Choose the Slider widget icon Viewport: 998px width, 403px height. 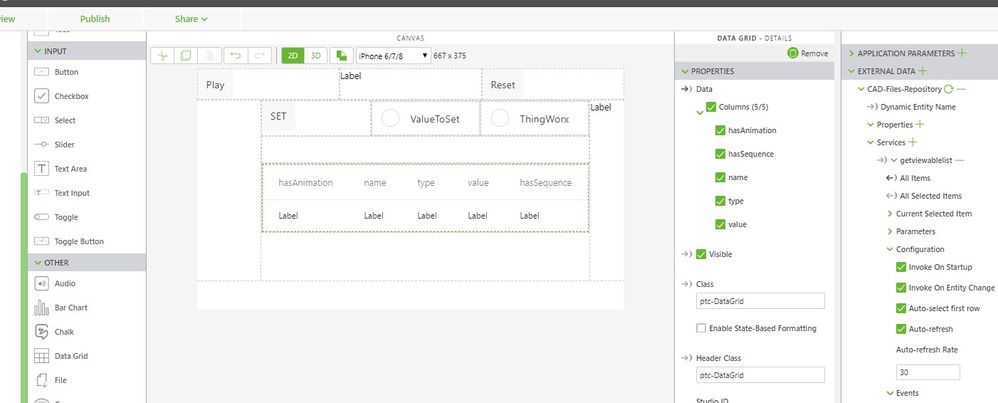pos(41,145)
